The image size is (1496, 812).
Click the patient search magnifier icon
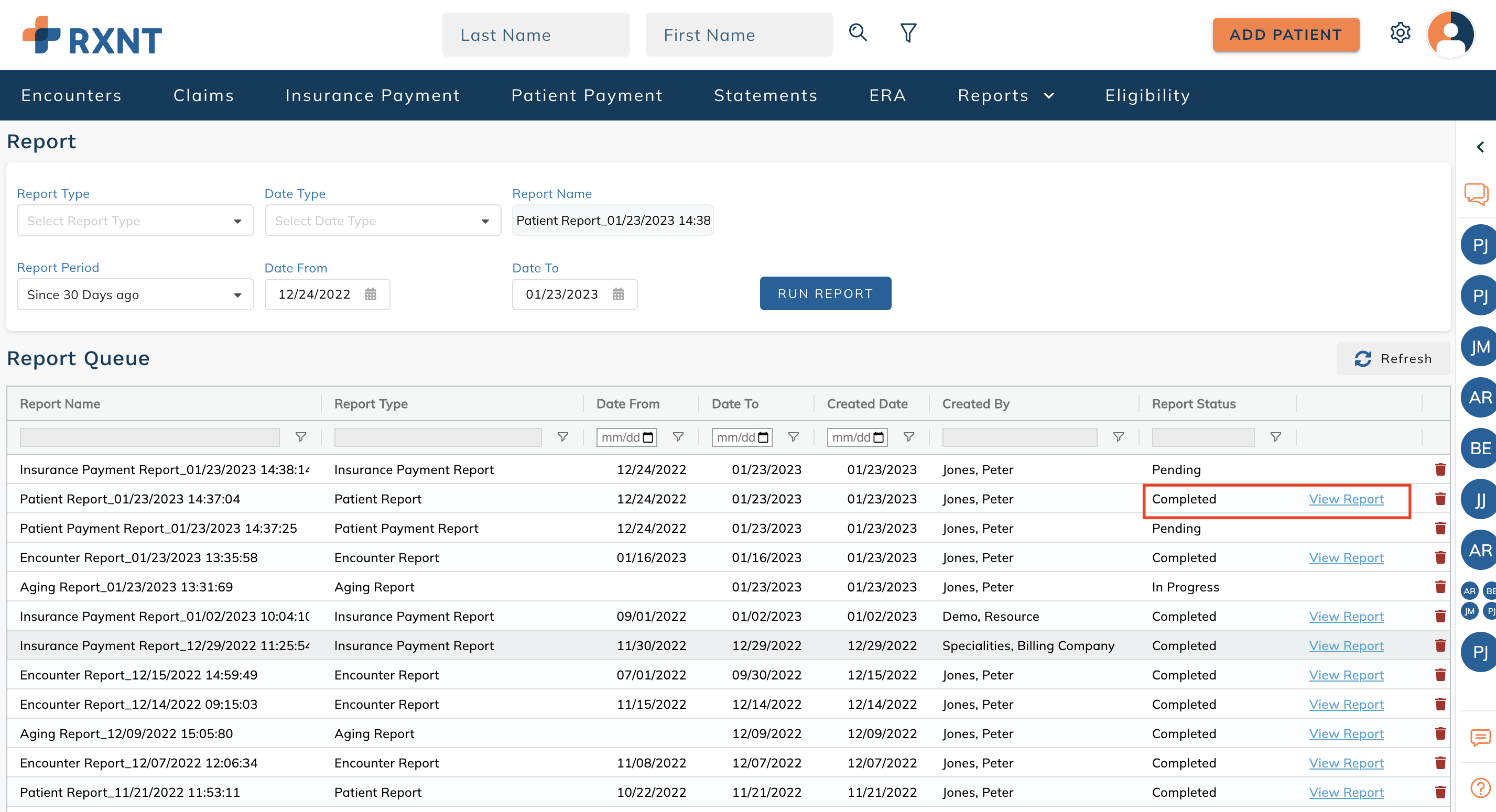[858, 32]
